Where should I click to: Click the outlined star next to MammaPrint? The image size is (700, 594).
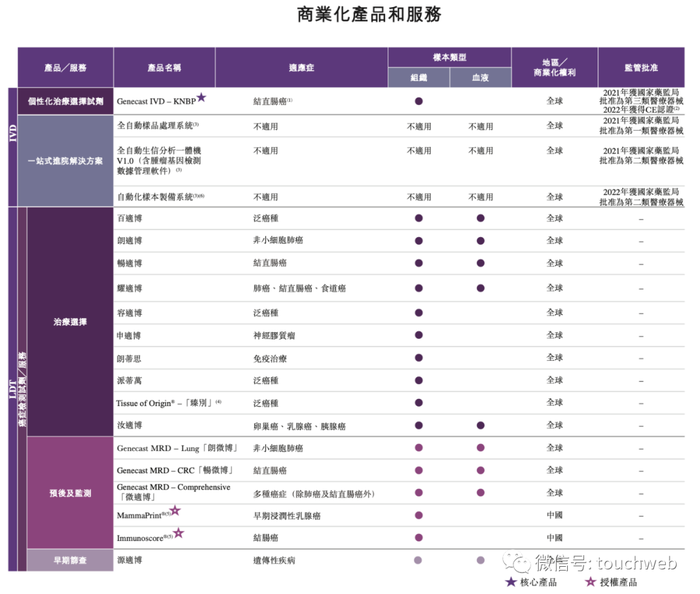tap(175, 510)
